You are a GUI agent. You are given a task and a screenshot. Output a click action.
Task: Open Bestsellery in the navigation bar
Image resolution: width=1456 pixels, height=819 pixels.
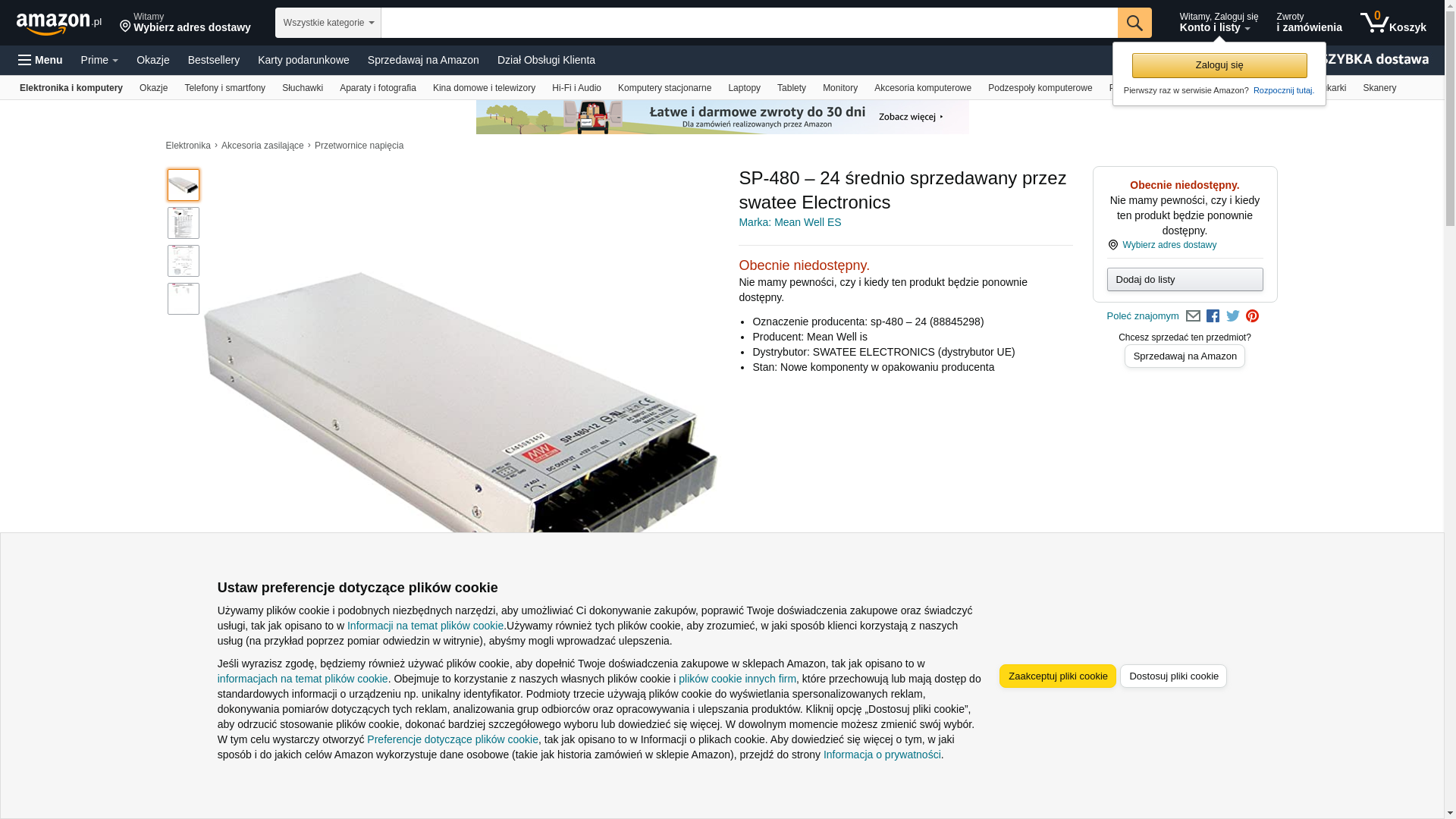tap(214, 60)
